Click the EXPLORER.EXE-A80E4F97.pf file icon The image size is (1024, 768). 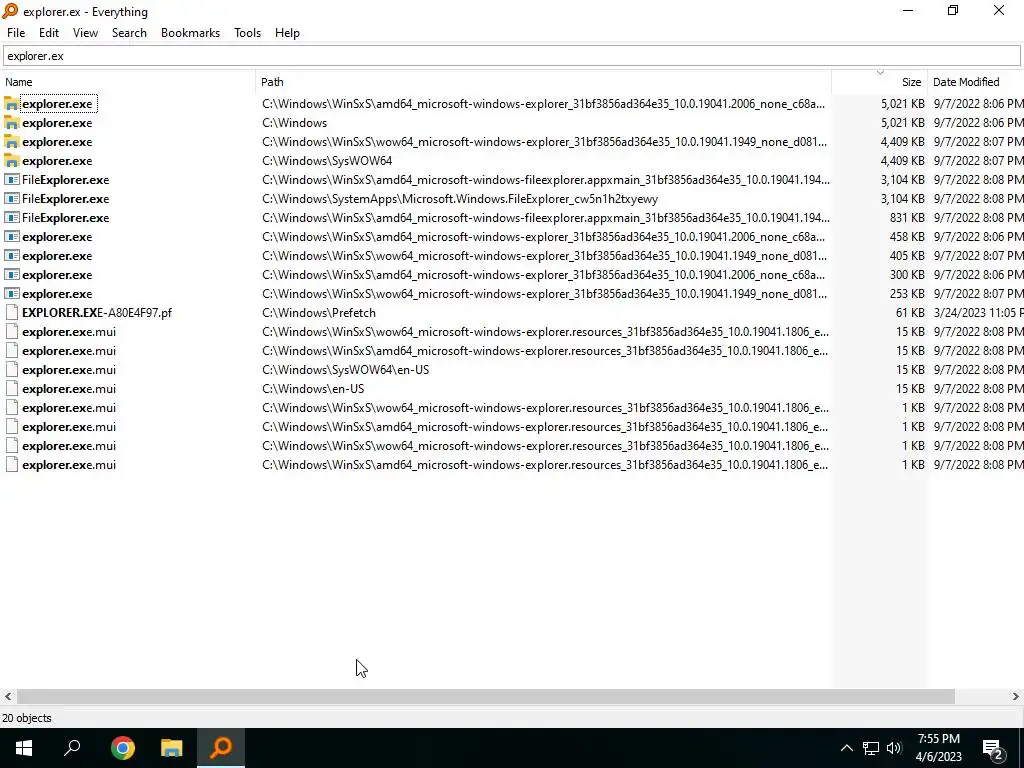click(x=11, y=312)
